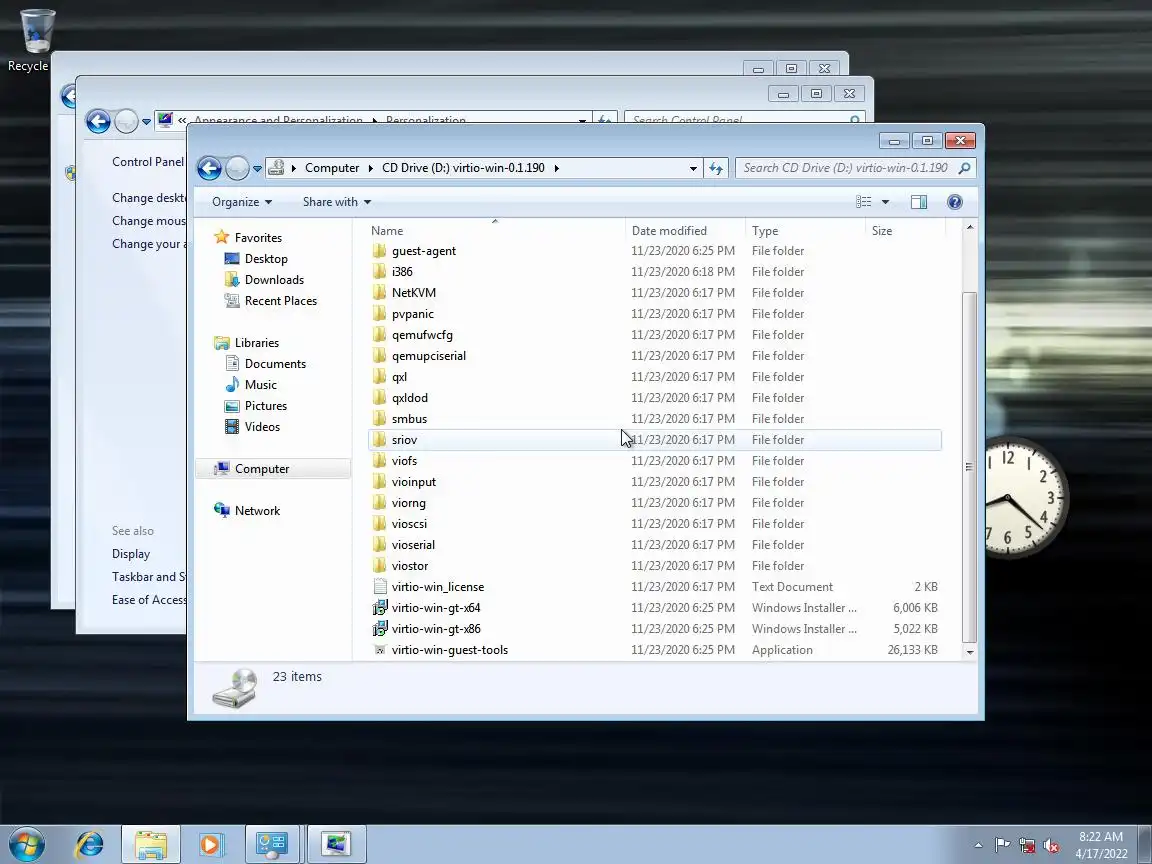Click the volume muted tray icon

pyautogui.click(x=1052, y=846)
